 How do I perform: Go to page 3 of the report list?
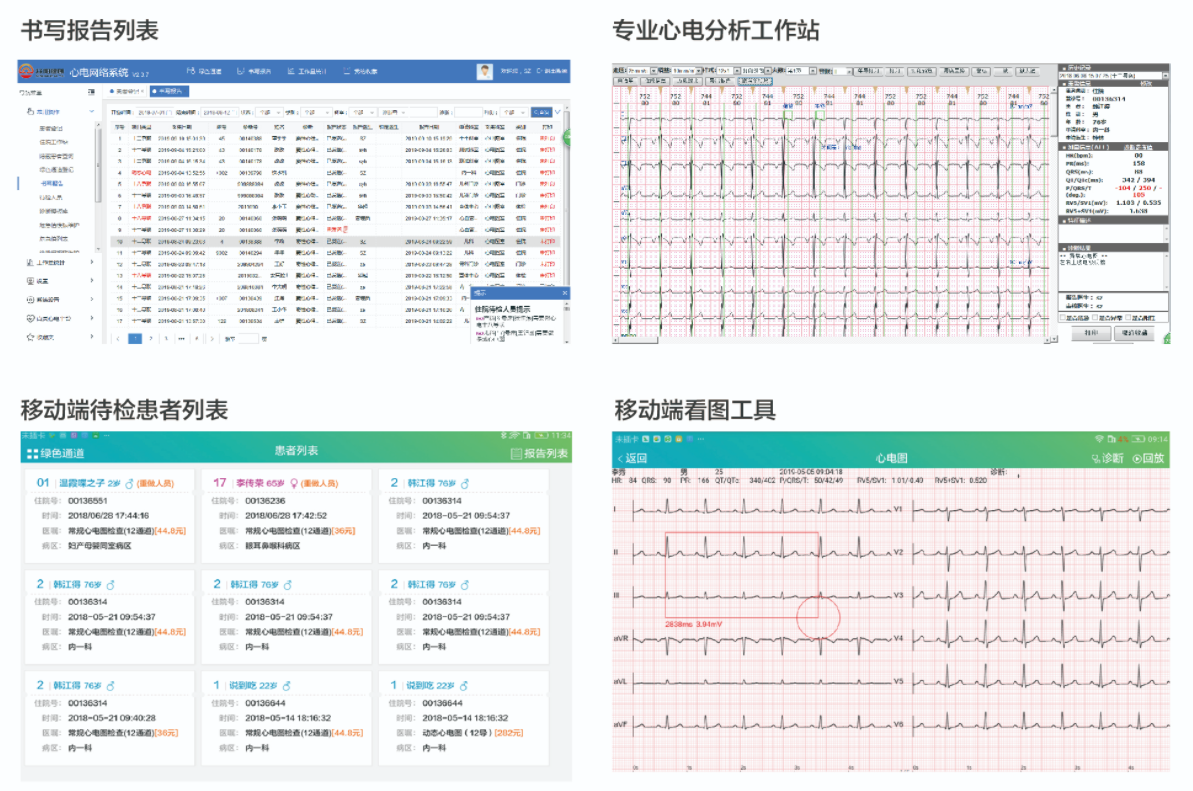[166, 338]
